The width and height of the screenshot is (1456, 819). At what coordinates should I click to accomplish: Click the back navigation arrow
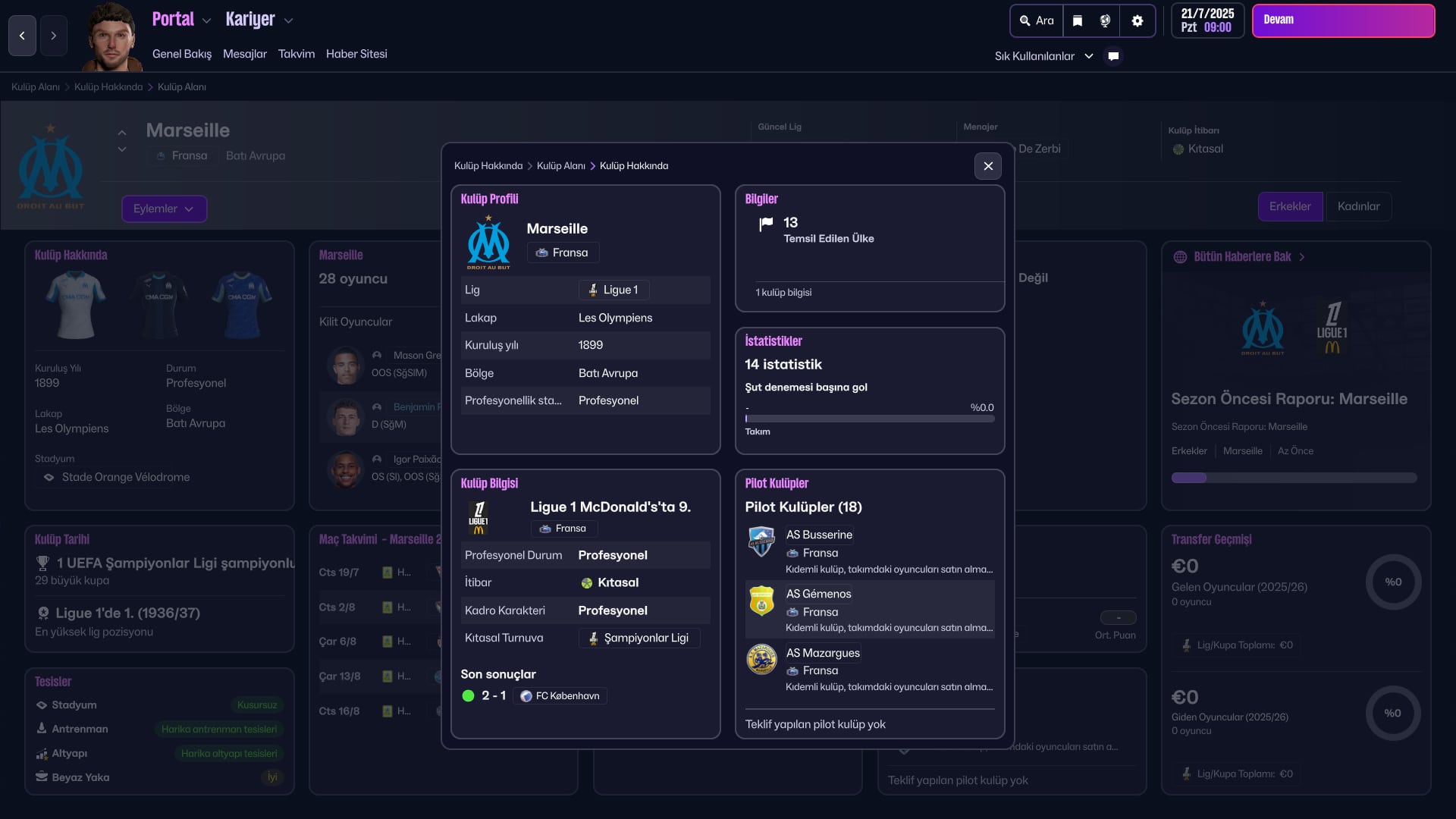pyautogui.click(x=22, y=36)
